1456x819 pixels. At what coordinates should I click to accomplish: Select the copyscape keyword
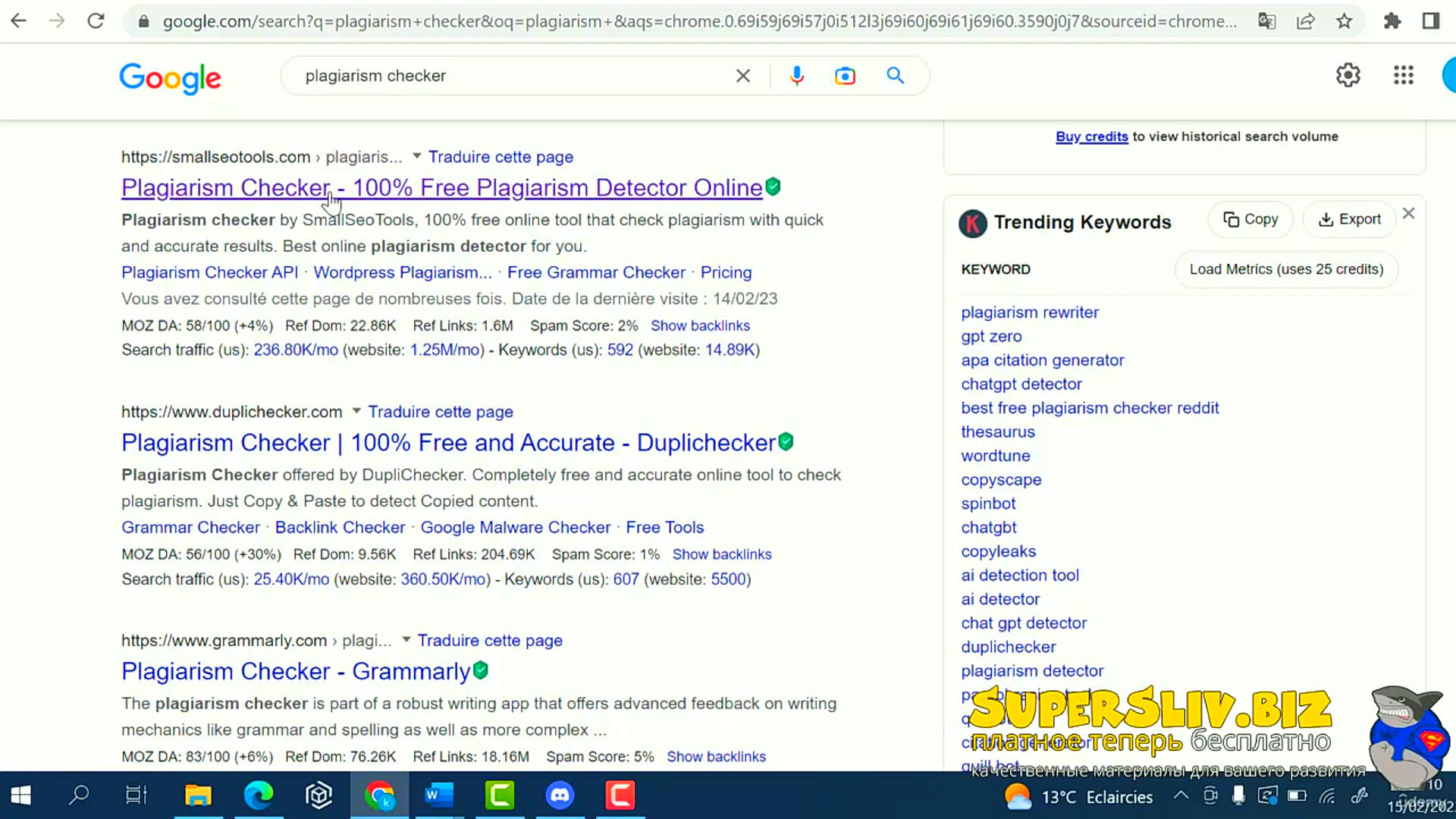(x=1001, y=480)
